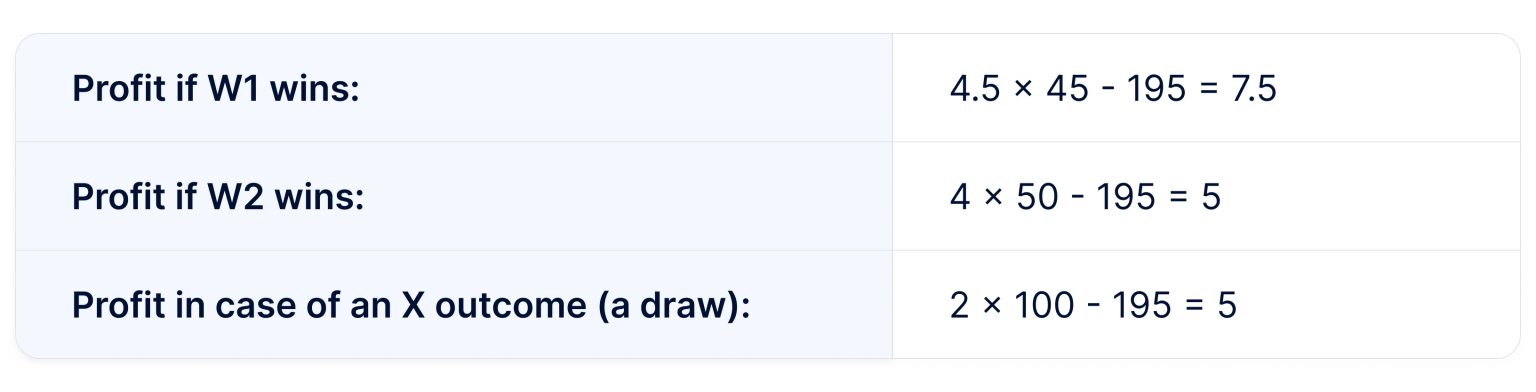Click the "Profit if W1 wins:" label
Screen dimensions: 1536x392
215,90
